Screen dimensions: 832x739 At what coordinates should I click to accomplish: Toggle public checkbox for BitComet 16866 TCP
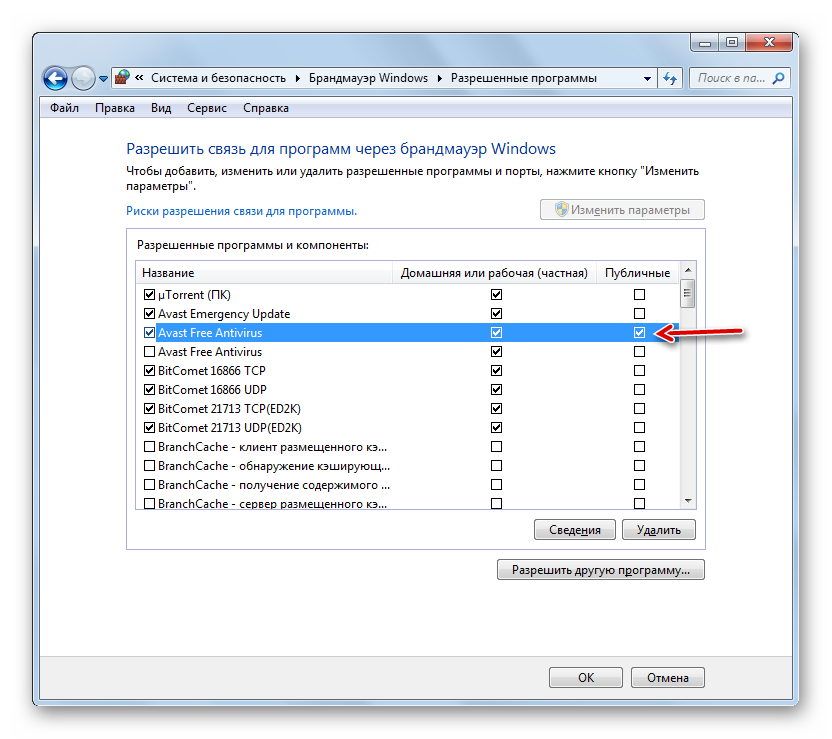click(x=639, y=371)
